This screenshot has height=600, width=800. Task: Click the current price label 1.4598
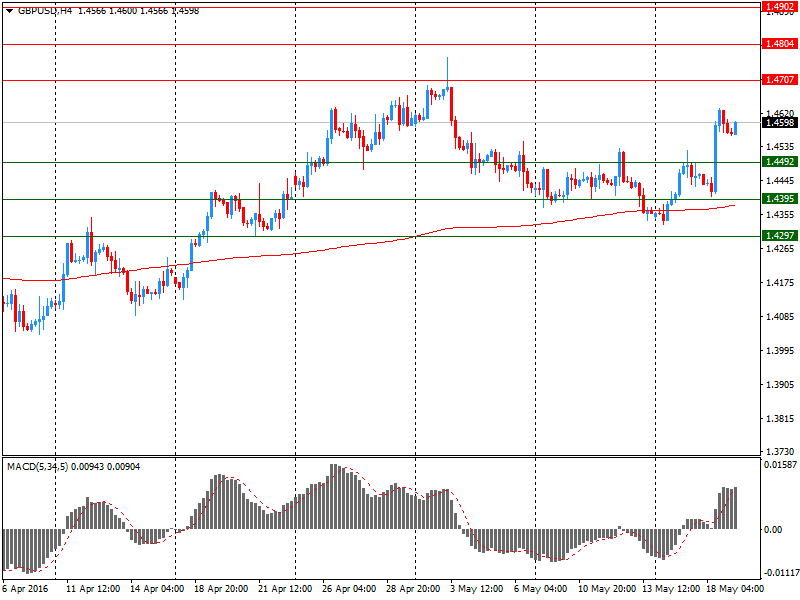tap(780, 122)
